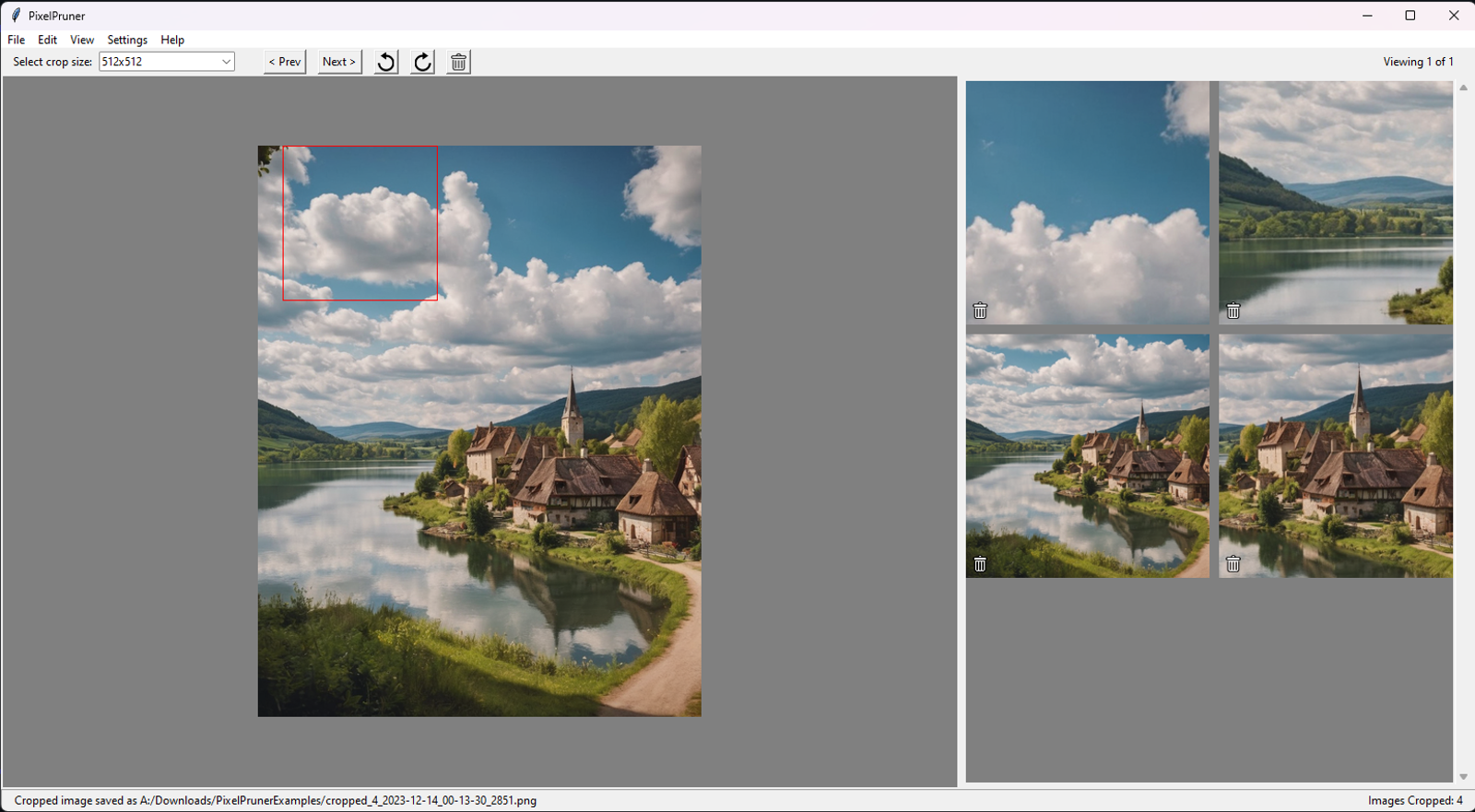The height and width of the screenshot is (812, 1475).
Task: Go to the previous image with Prev
Action: tap(285, 62)
